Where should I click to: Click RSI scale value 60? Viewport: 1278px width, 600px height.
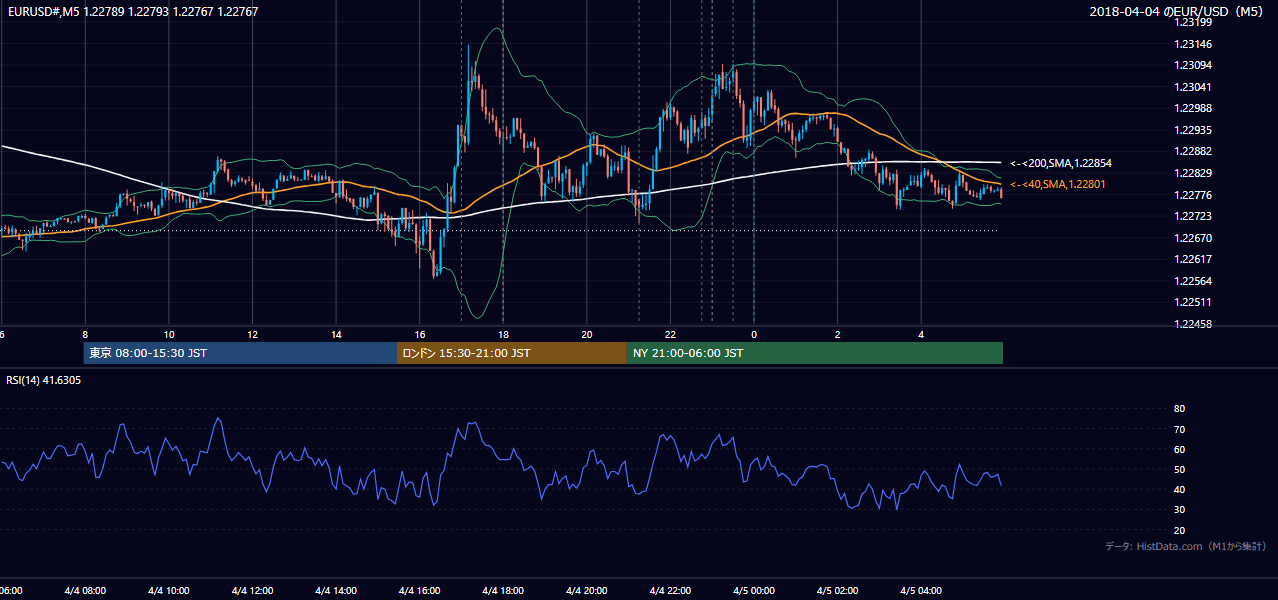[x=1180, y=449]
